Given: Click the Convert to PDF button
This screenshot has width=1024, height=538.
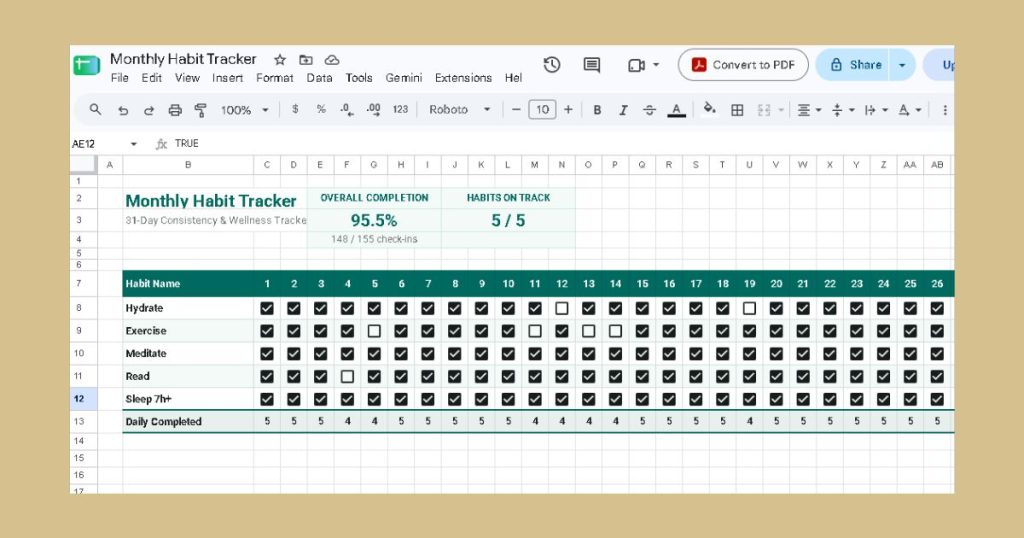Looking at the screenshot, I should click(x=743, y=65).
